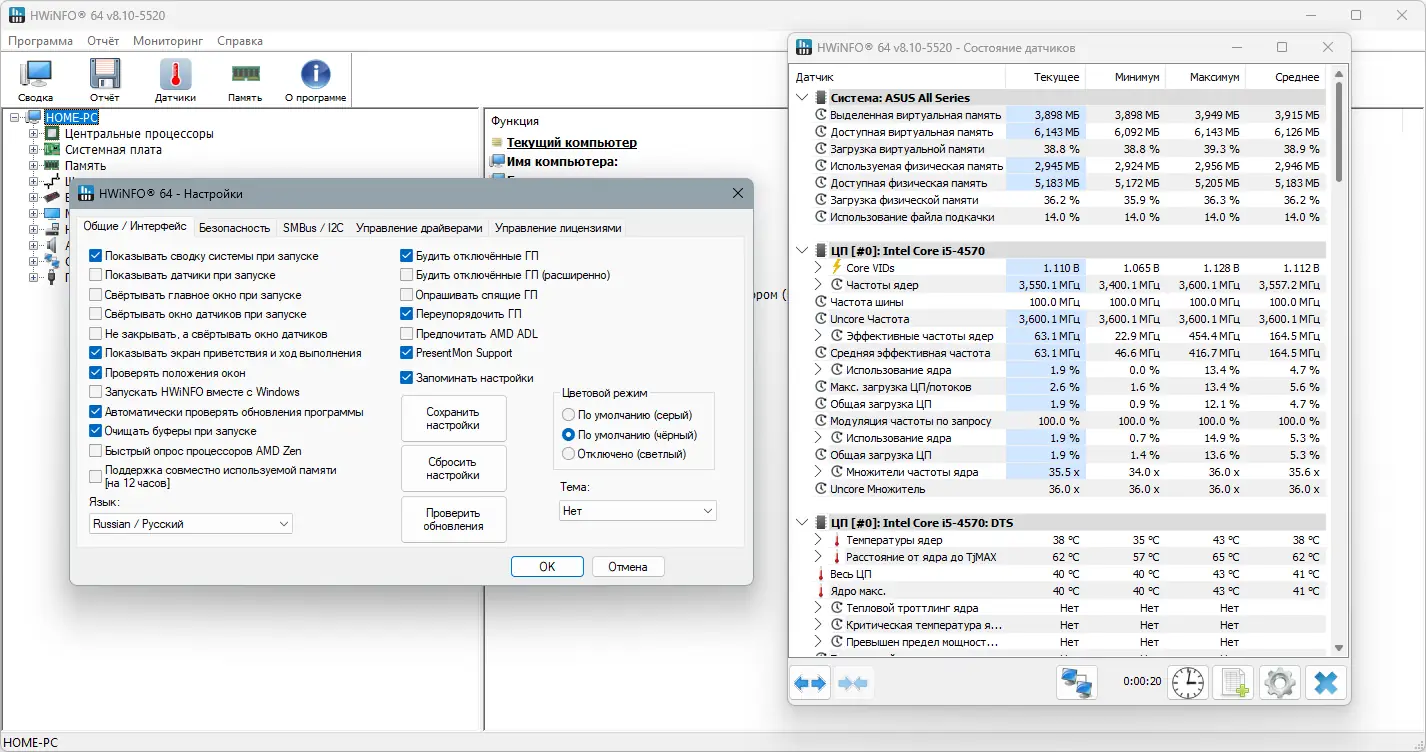Open the Язык language dropdown
The height and width of the screenshot is (752, 1426).
click(191, 524)
